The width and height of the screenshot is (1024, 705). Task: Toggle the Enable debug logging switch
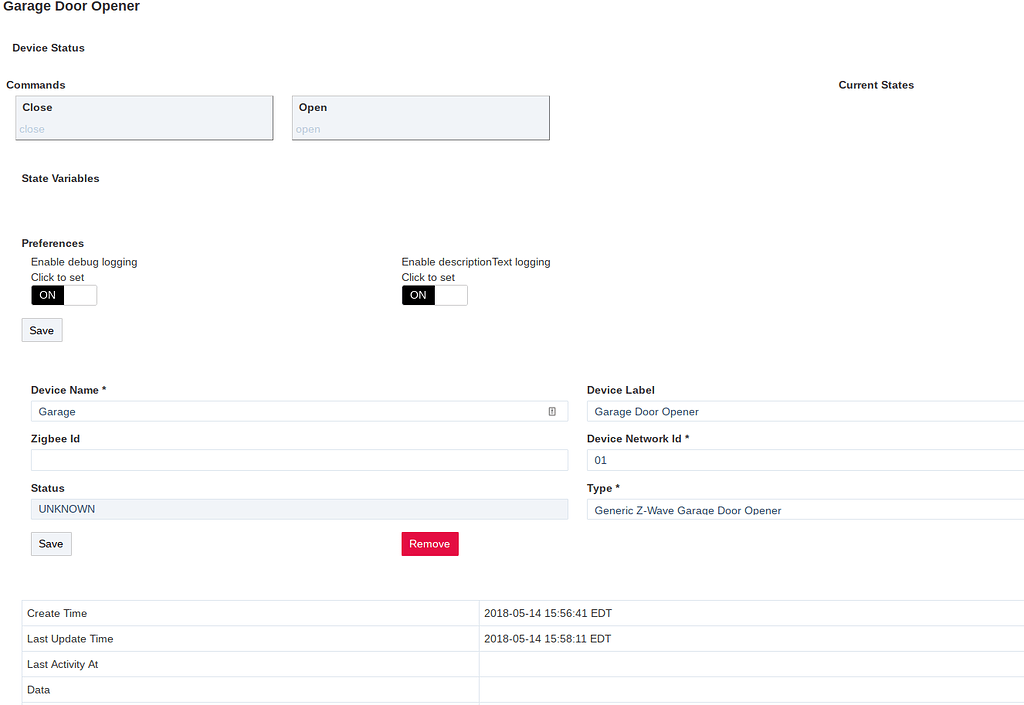[64, 295]
